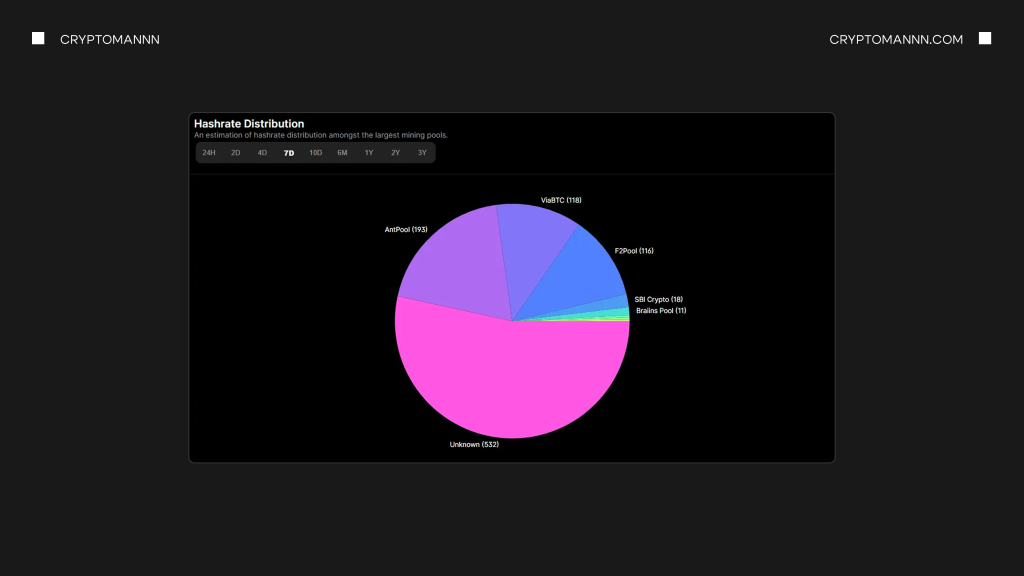Click the Brains Pool (11) label
The image size is (1024, 576).
[661, 311]
